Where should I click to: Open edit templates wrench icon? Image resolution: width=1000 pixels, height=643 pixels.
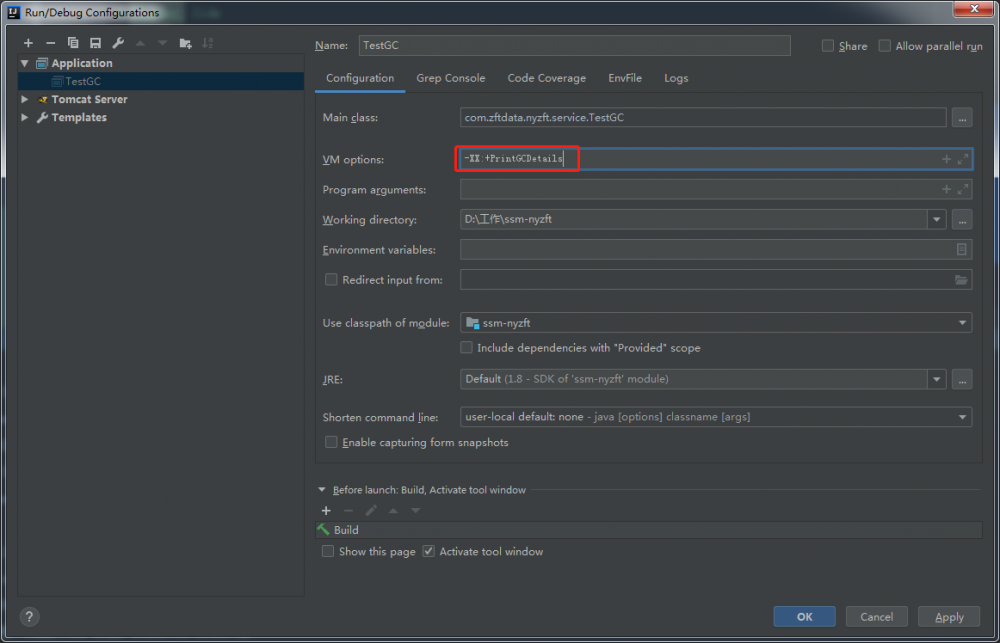(118, 43)
